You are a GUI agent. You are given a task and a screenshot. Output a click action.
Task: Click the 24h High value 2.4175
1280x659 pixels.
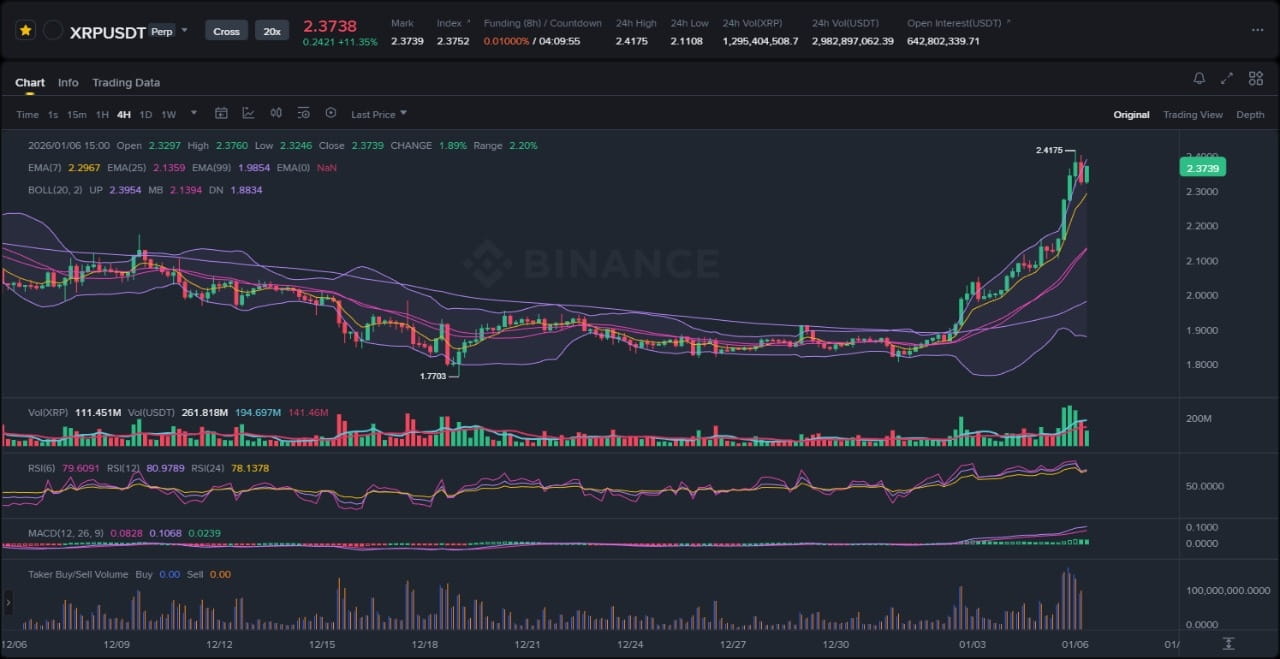point(631,41)
